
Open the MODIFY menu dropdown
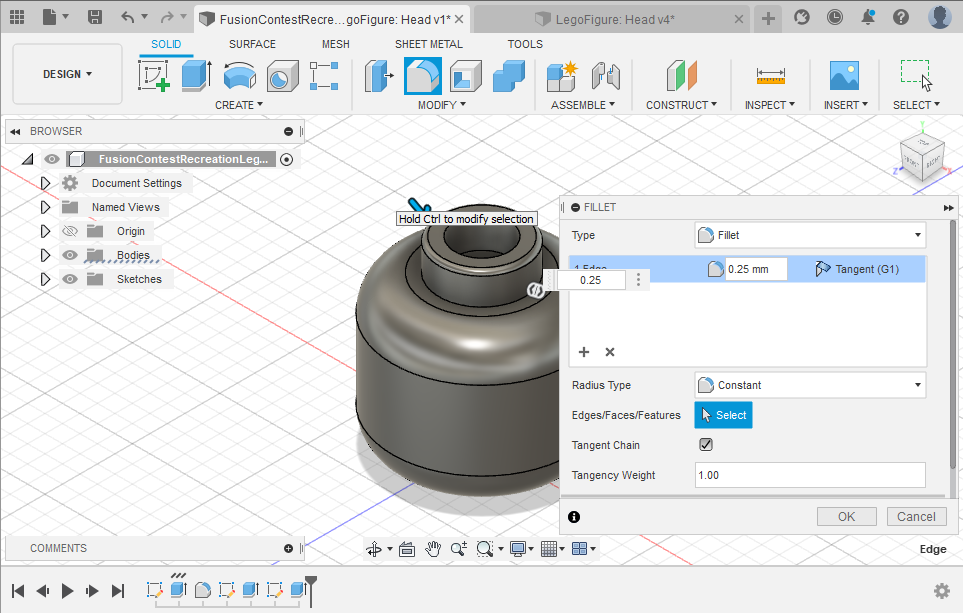442,105
